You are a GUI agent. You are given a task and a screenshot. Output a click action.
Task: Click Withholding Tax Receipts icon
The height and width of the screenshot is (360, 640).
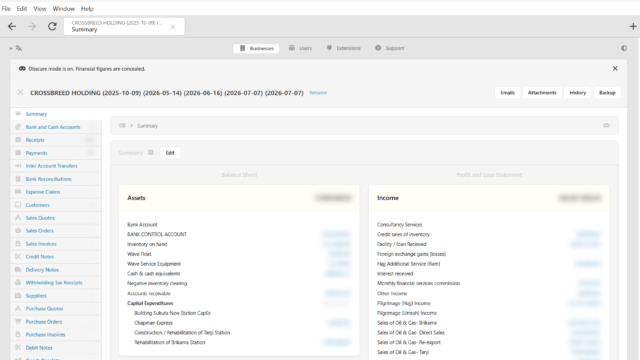[x=18, y=282]
